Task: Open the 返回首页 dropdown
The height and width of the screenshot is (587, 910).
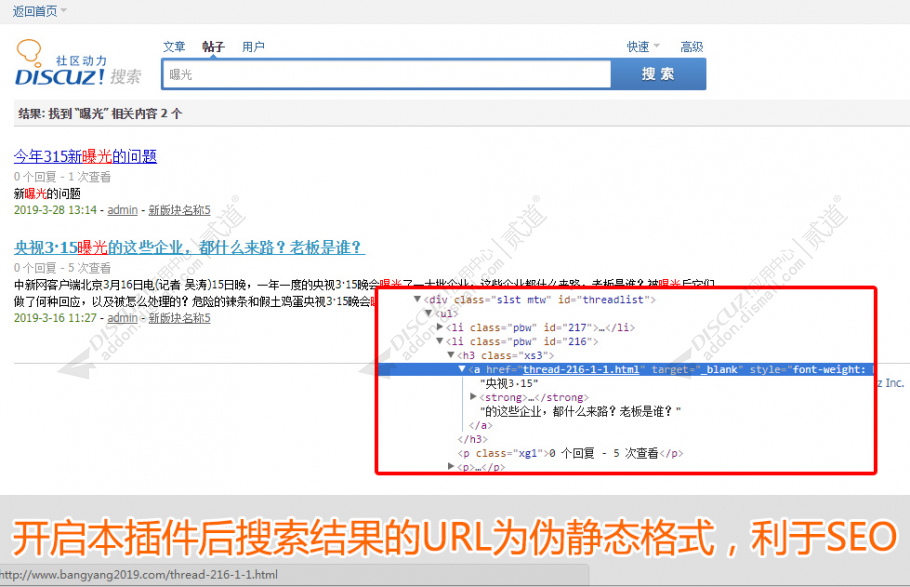Action: [x=39, y=11]
